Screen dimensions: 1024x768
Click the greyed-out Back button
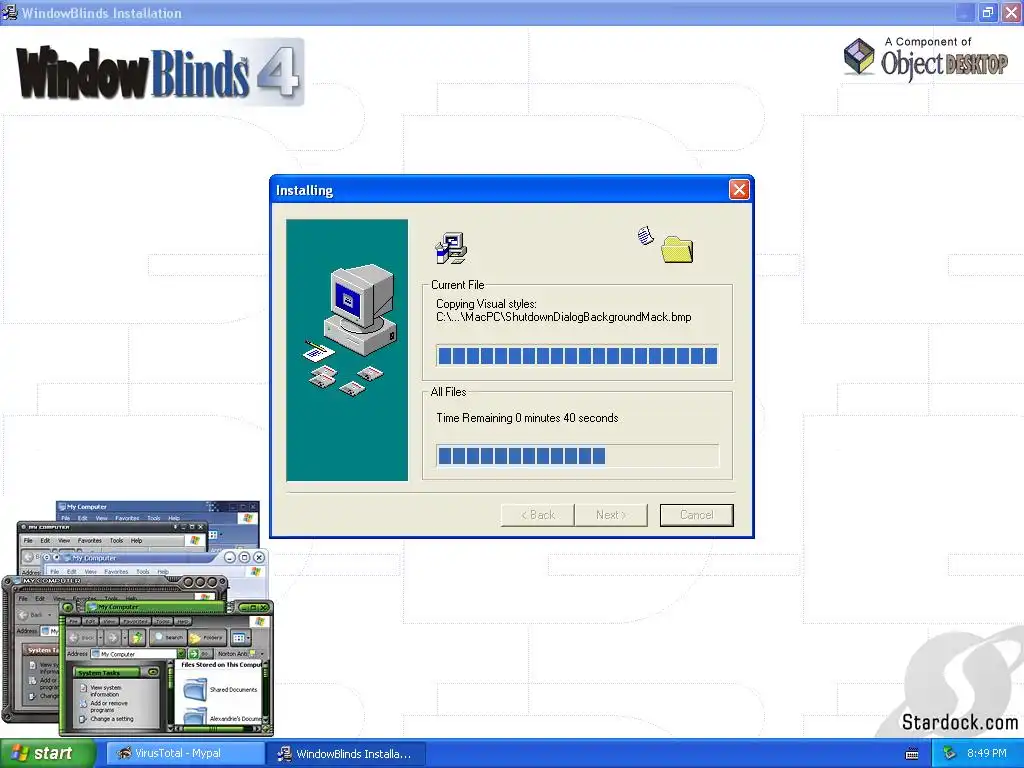(537, 515)
